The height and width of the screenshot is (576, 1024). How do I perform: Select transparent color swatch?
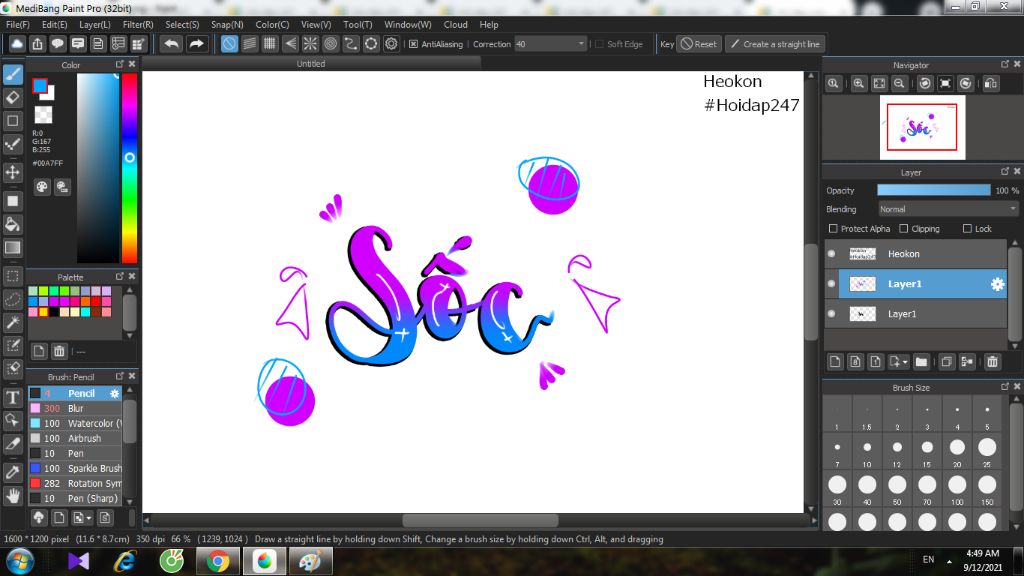[x=43, y=115]
